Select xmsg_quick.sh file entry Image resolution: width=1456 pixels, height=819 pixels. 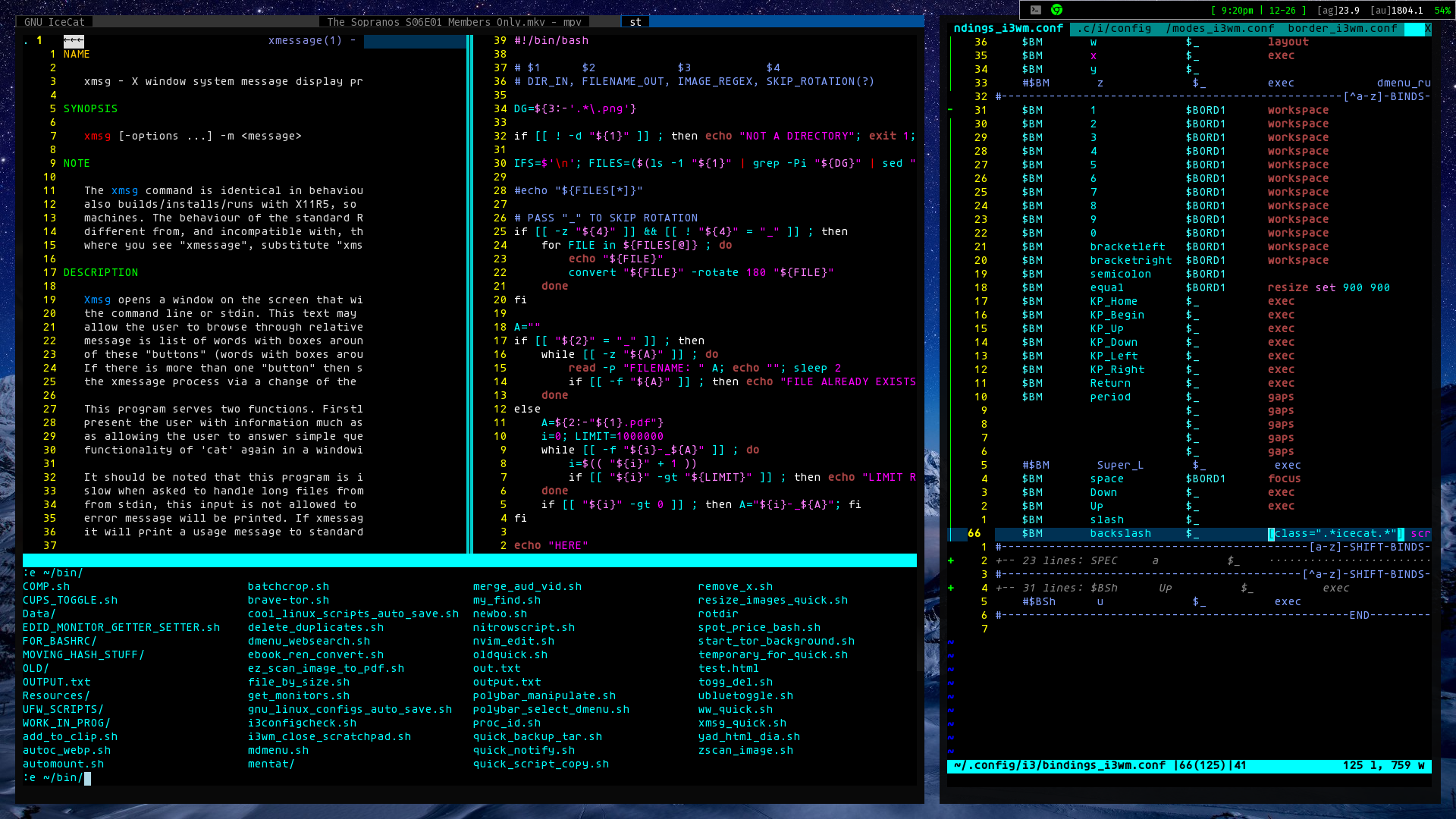(x=742, y=723)
